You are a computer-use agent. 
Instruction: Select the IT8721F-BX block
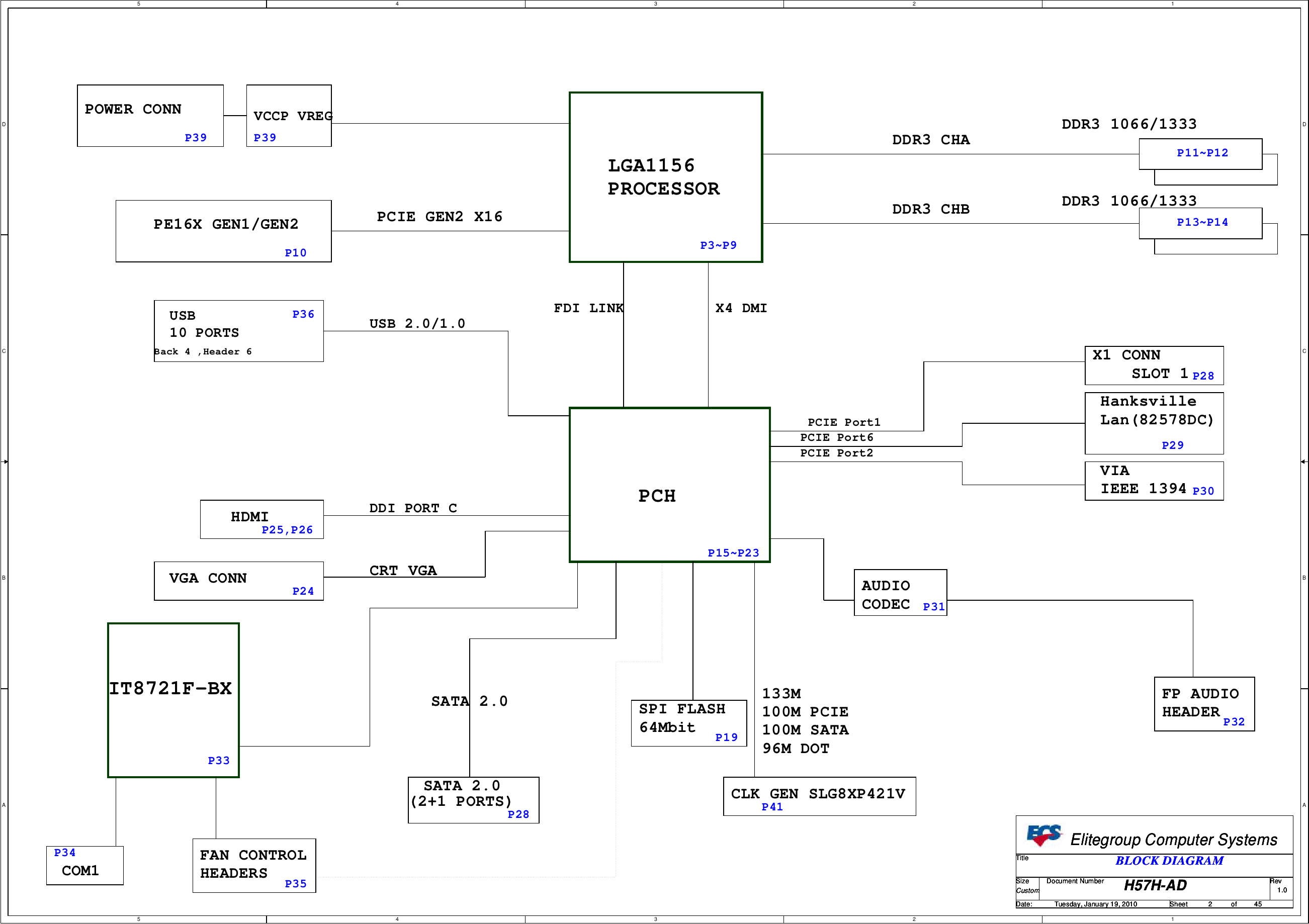pyautogui.click(x=173, y=700)
